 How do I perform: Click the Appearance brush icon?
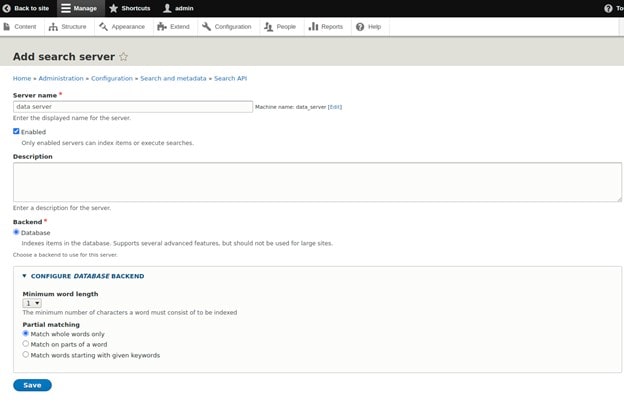click(103, 27)
